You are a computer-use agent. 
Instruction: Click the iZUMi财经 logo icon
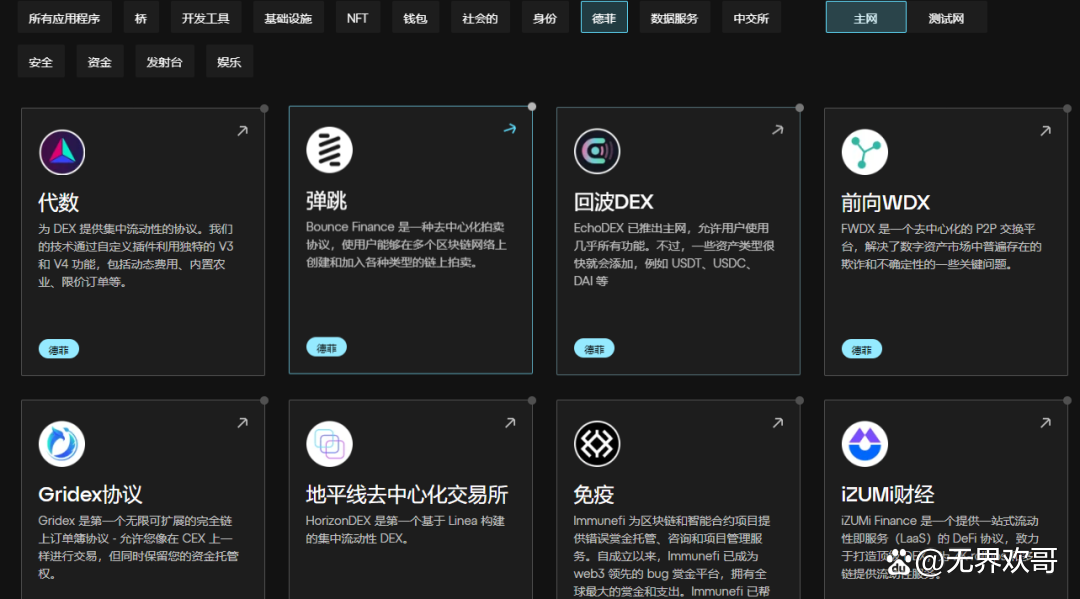coord(864,444)
